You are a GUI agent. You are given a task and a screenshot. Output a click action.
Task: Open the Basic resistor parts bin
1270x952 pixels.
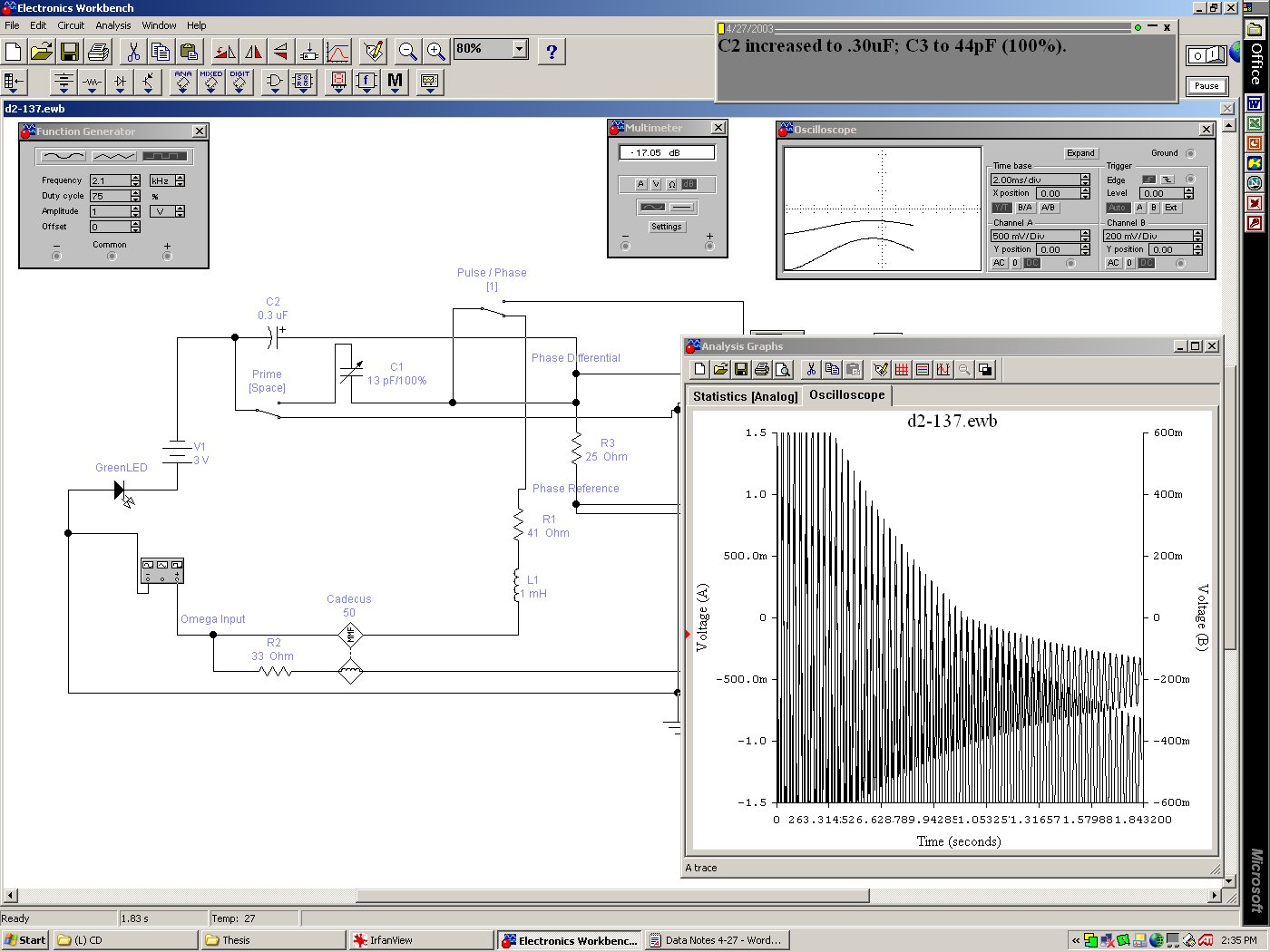(92, 83)
